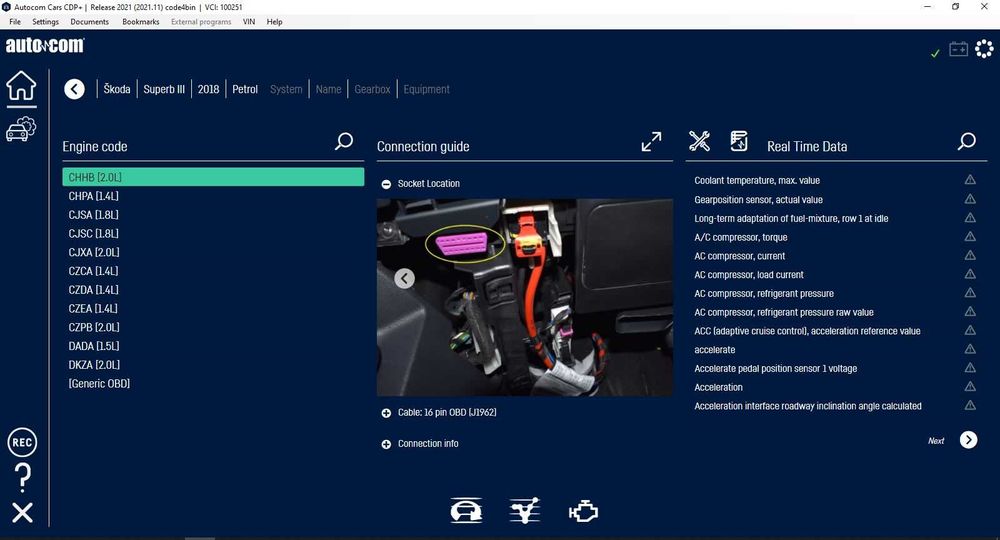Viewport: 1000px width, 540px height.
Task: Click warning triangle for A/C compressor, torque
Action: coord(970,237)
